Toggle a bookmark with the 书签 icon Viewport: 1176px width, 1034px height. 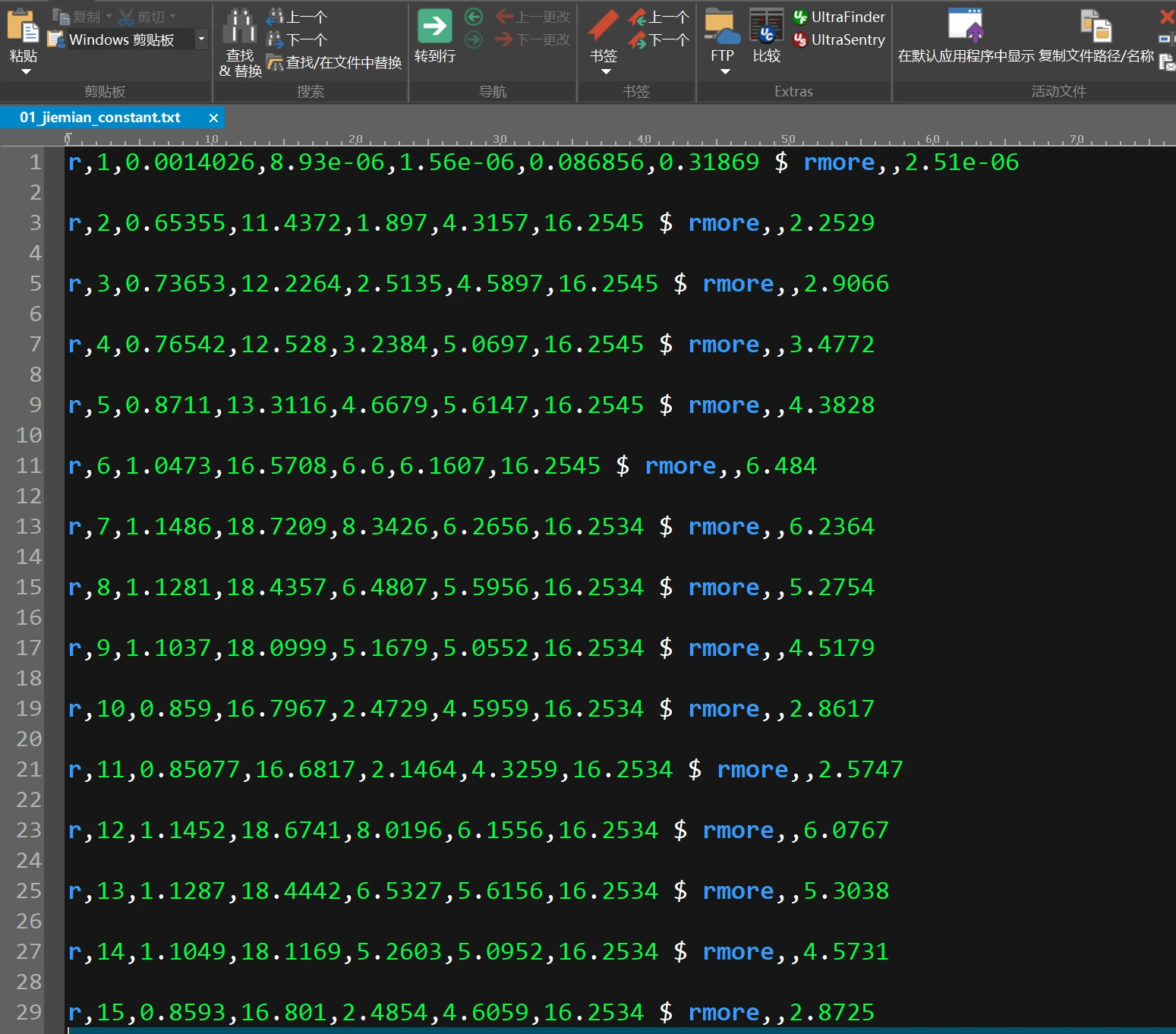604,26
